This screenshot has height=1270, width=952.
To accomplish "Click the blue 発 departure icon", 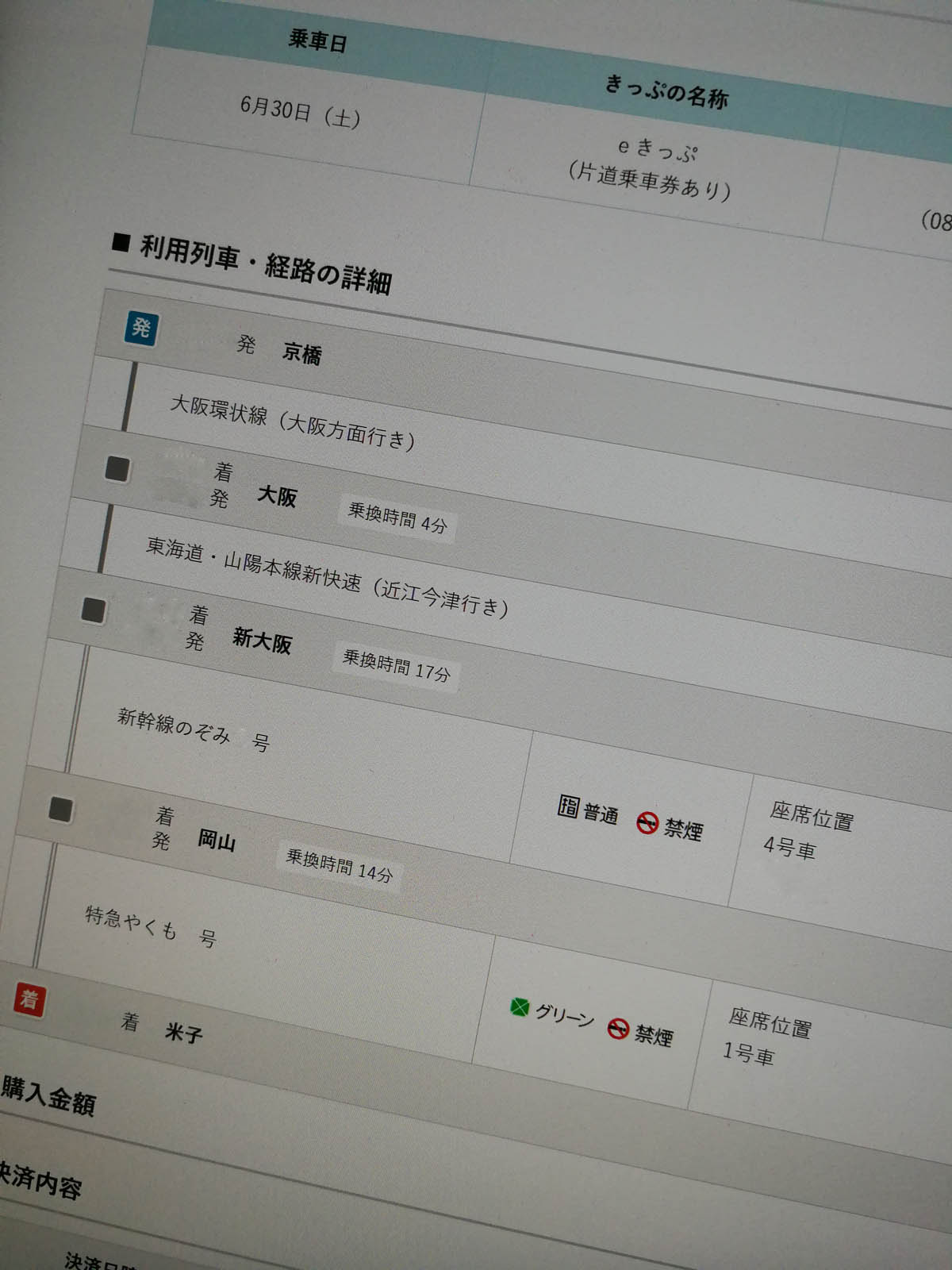I will 142,329.
